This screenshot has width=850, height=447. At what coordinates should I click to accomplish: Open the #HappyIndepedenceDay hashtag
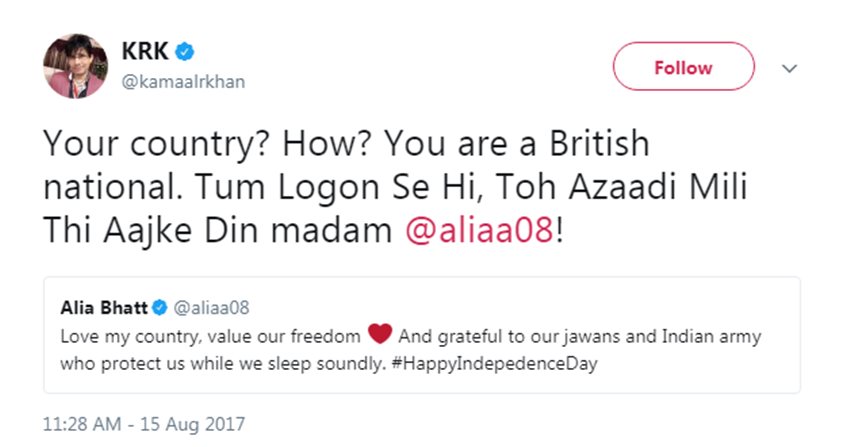click(490, 363)
